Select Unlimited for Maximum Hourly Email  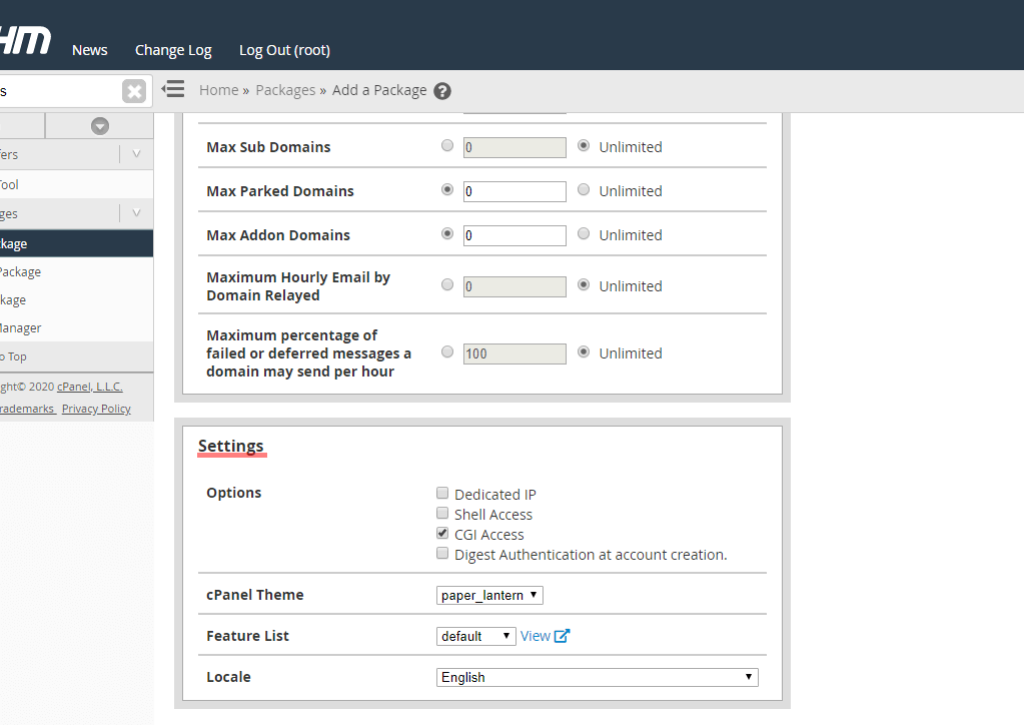pos(584,285)
